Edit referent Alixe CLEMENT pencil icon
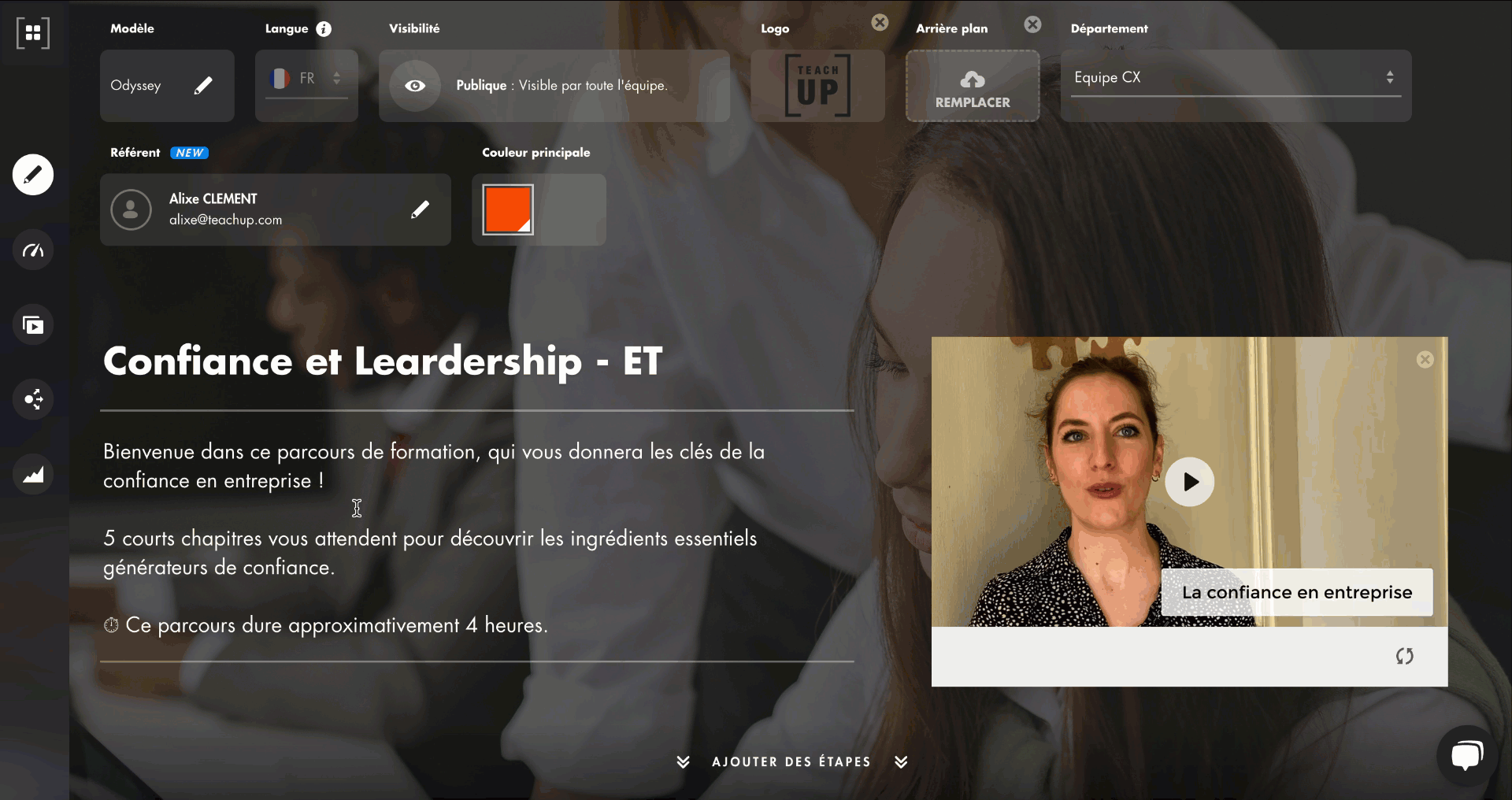Image resolution: width=1512 pixels, height=800 pixels. (420, 209)
